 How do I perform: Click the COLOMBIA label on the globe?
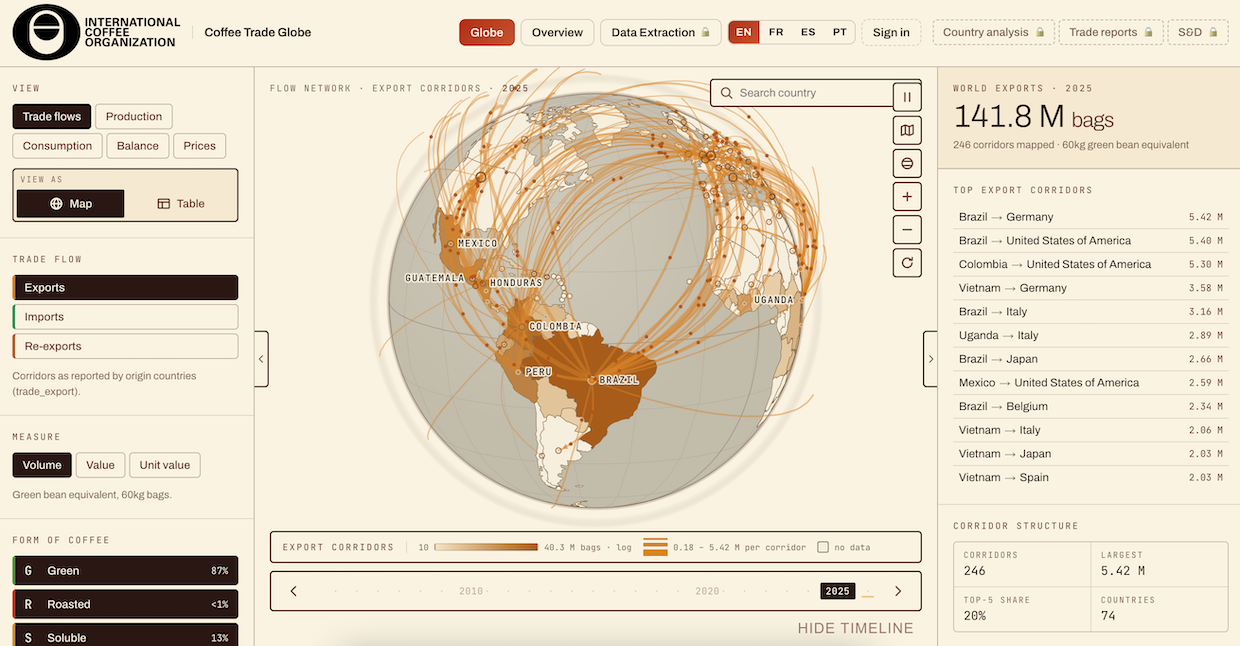(555, 326)
